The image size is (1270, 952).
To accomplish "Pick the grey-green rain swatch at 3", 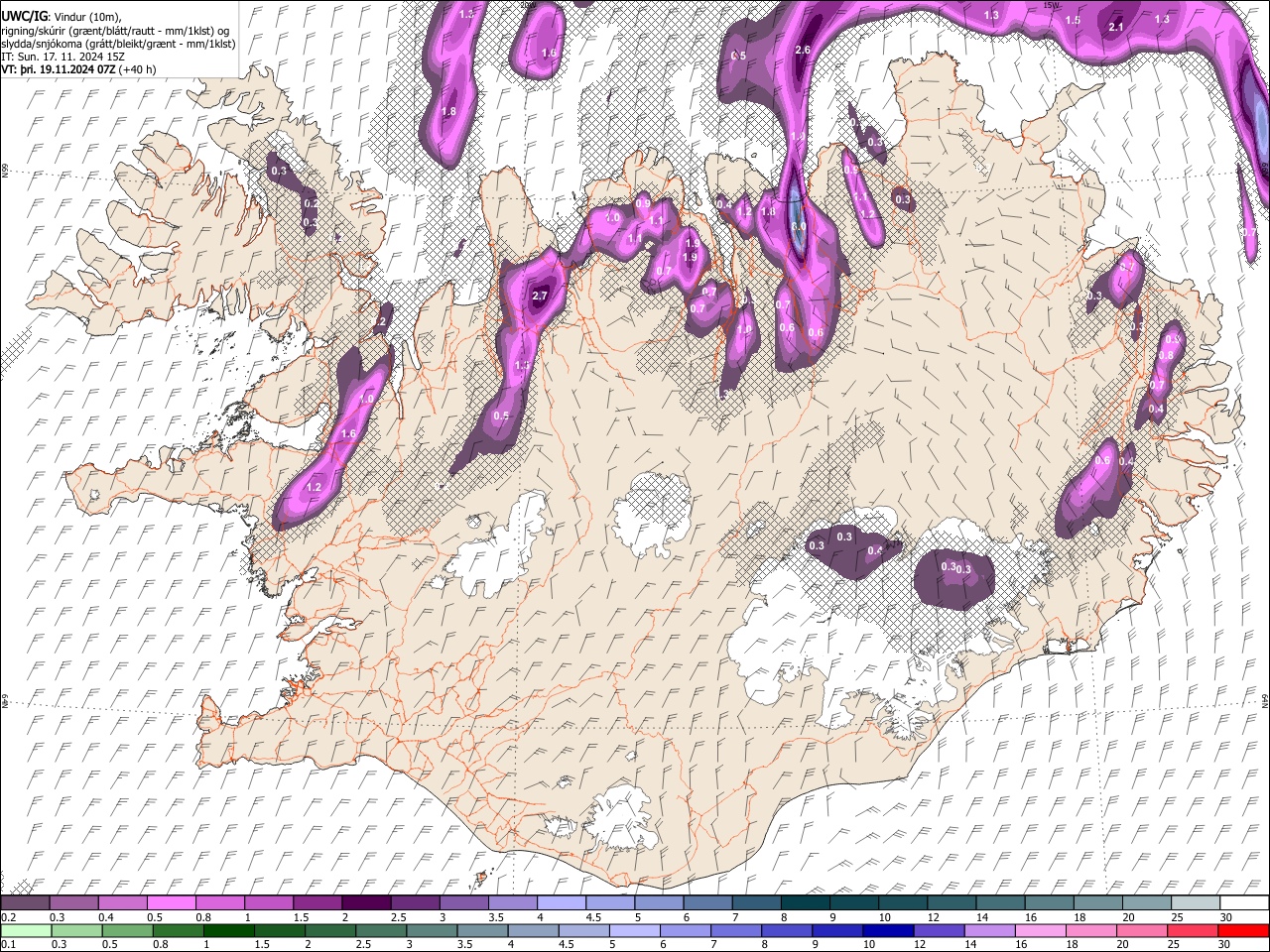I will (432, 930).
